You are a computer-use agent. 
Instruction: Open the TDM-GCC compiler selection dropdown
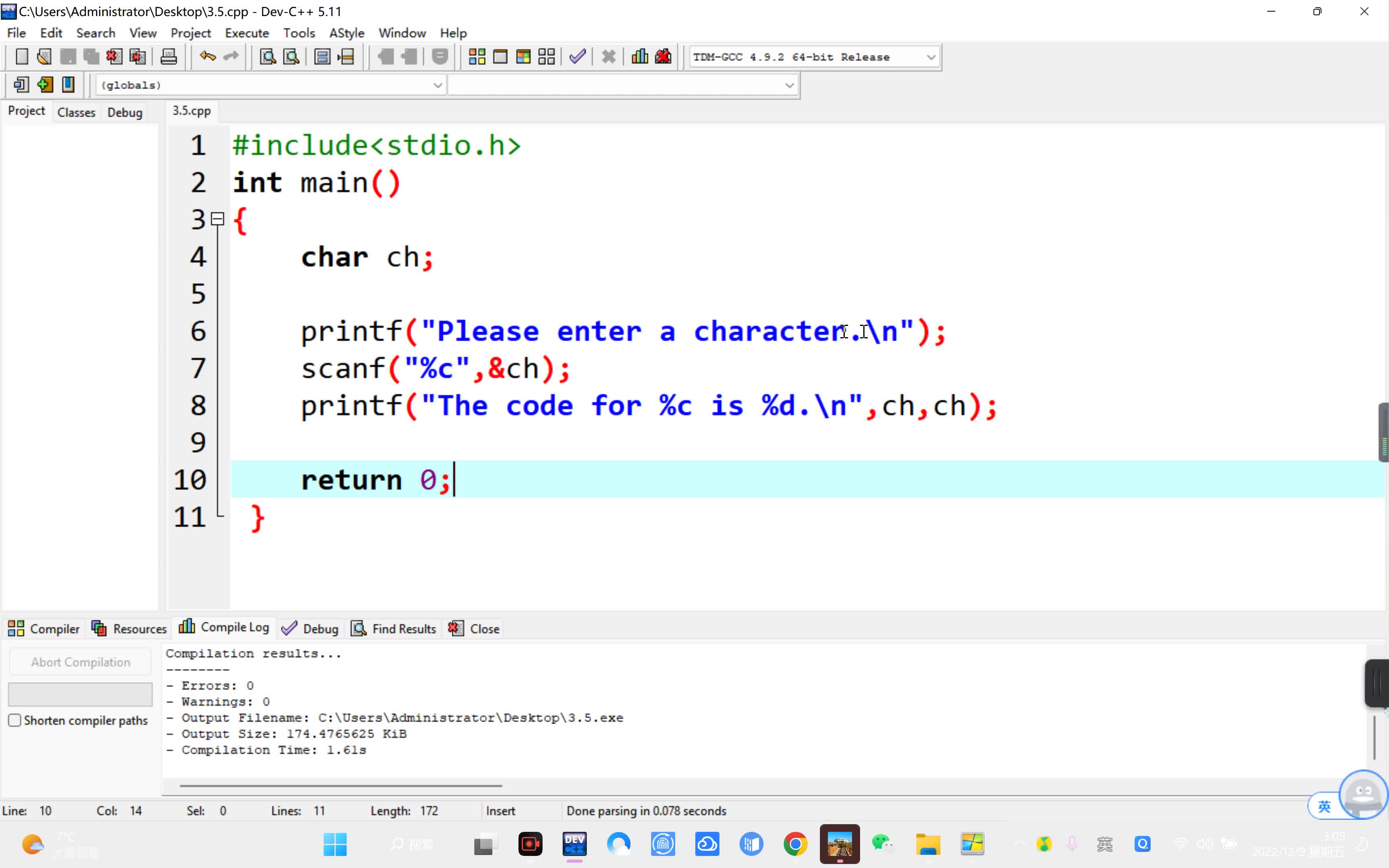tap(930, 57)
